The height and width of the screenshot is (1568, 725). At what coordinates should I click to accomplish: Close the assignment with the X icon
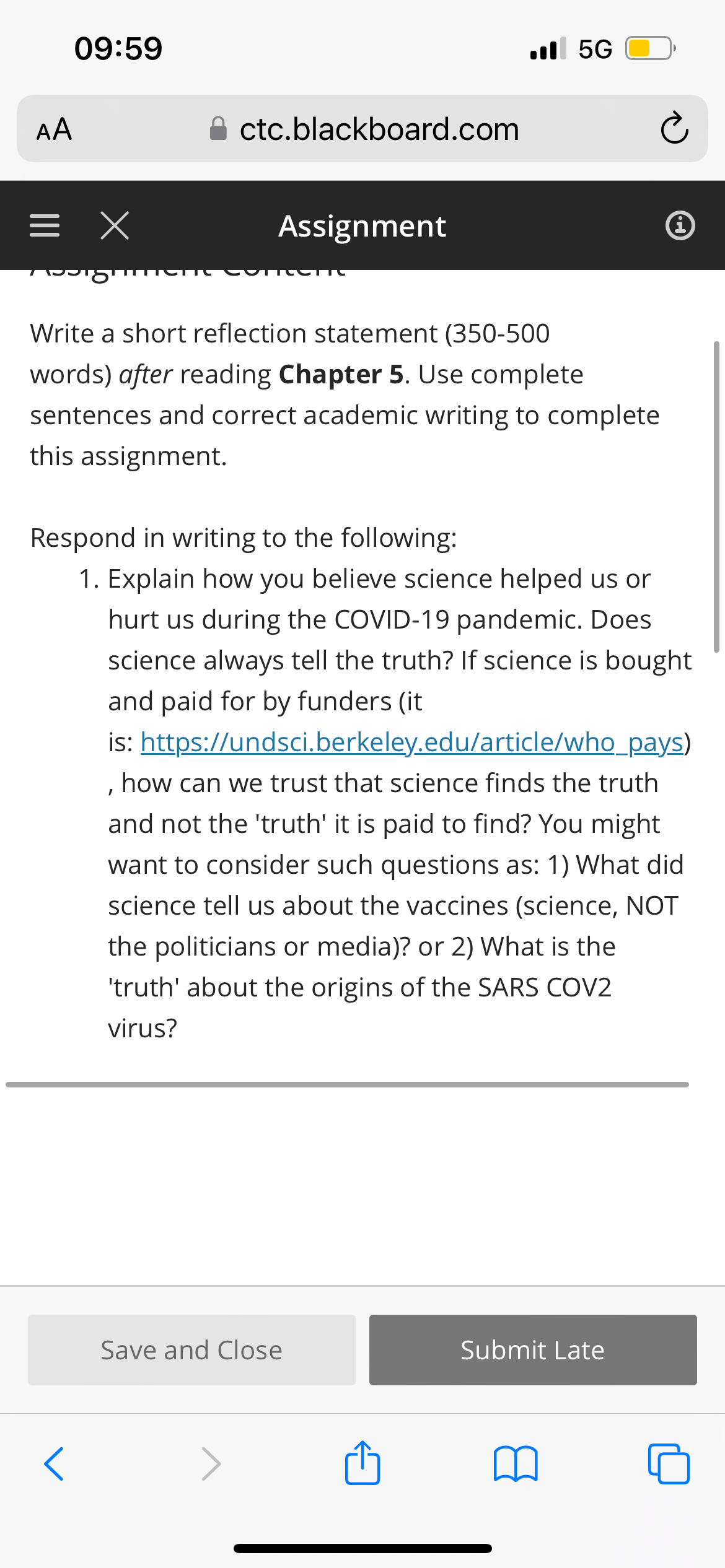pos(115,225)
